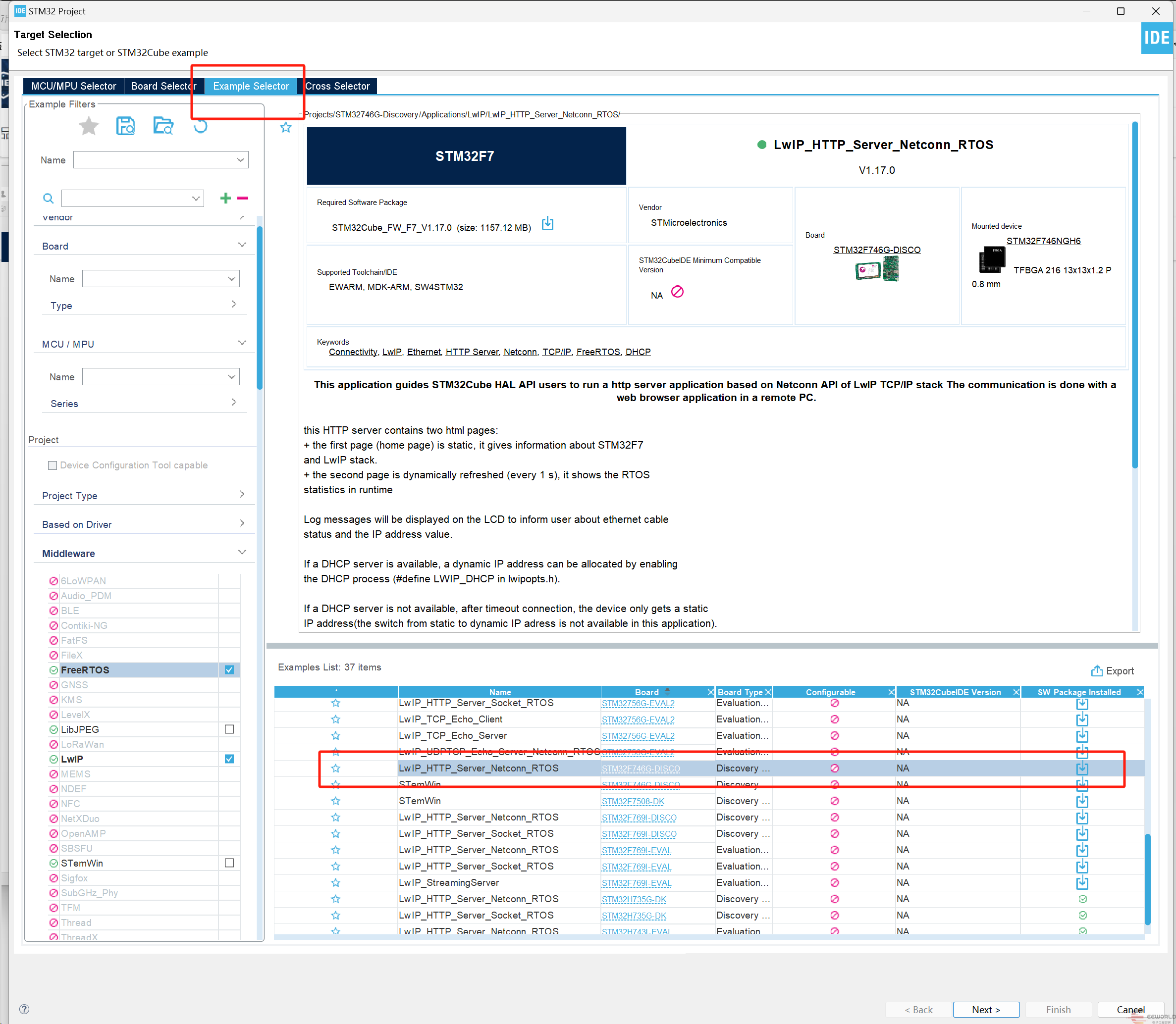
Task: Close the Board column filter X
Action: tap(711, 692)
